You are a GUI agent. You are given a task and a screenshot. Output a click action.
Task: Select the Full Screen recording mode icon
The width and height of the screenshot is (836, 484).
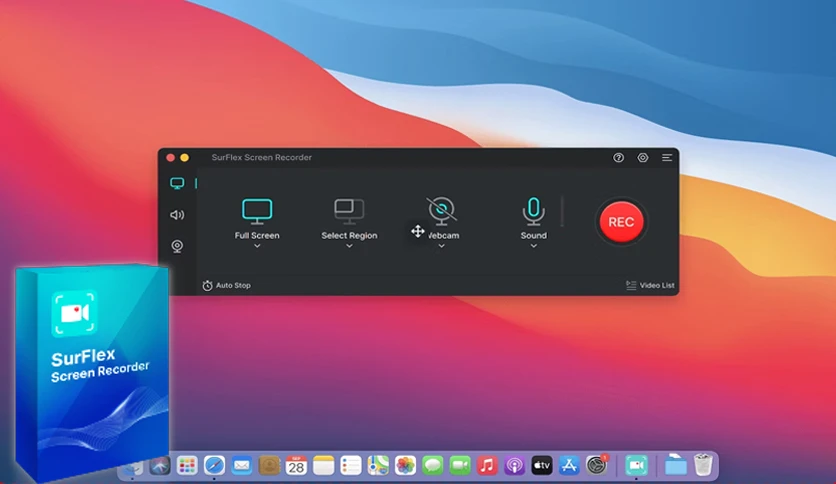click(x=257, y=211)
